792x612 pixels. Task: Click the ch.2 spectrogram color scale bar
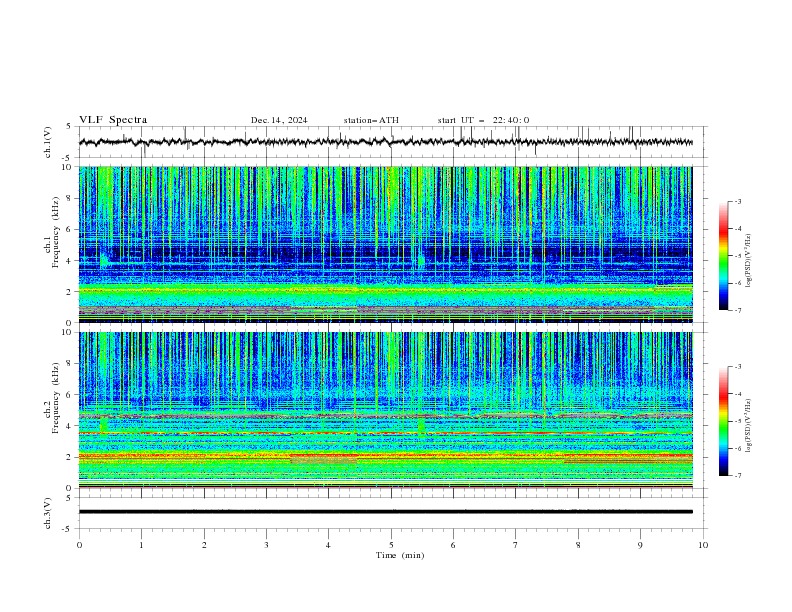pyautogui.click(x=723, y=421)
